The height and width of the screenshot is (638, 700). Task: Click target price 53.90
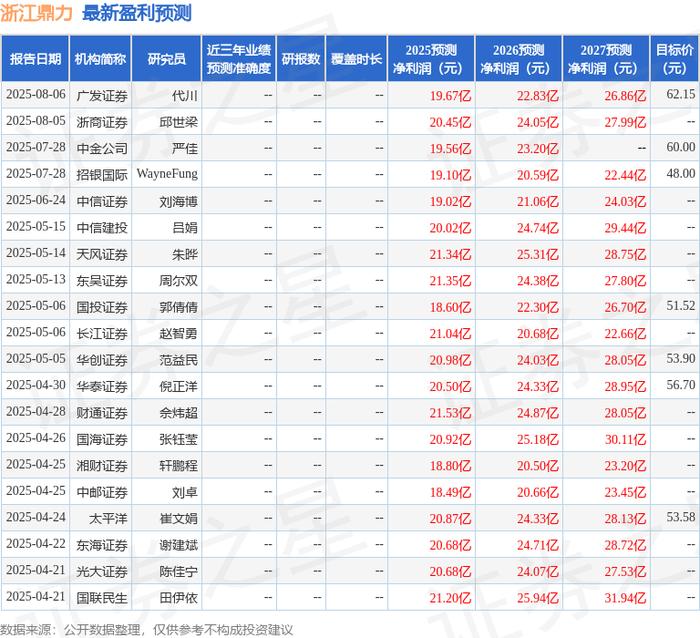[x=681, y=359]
